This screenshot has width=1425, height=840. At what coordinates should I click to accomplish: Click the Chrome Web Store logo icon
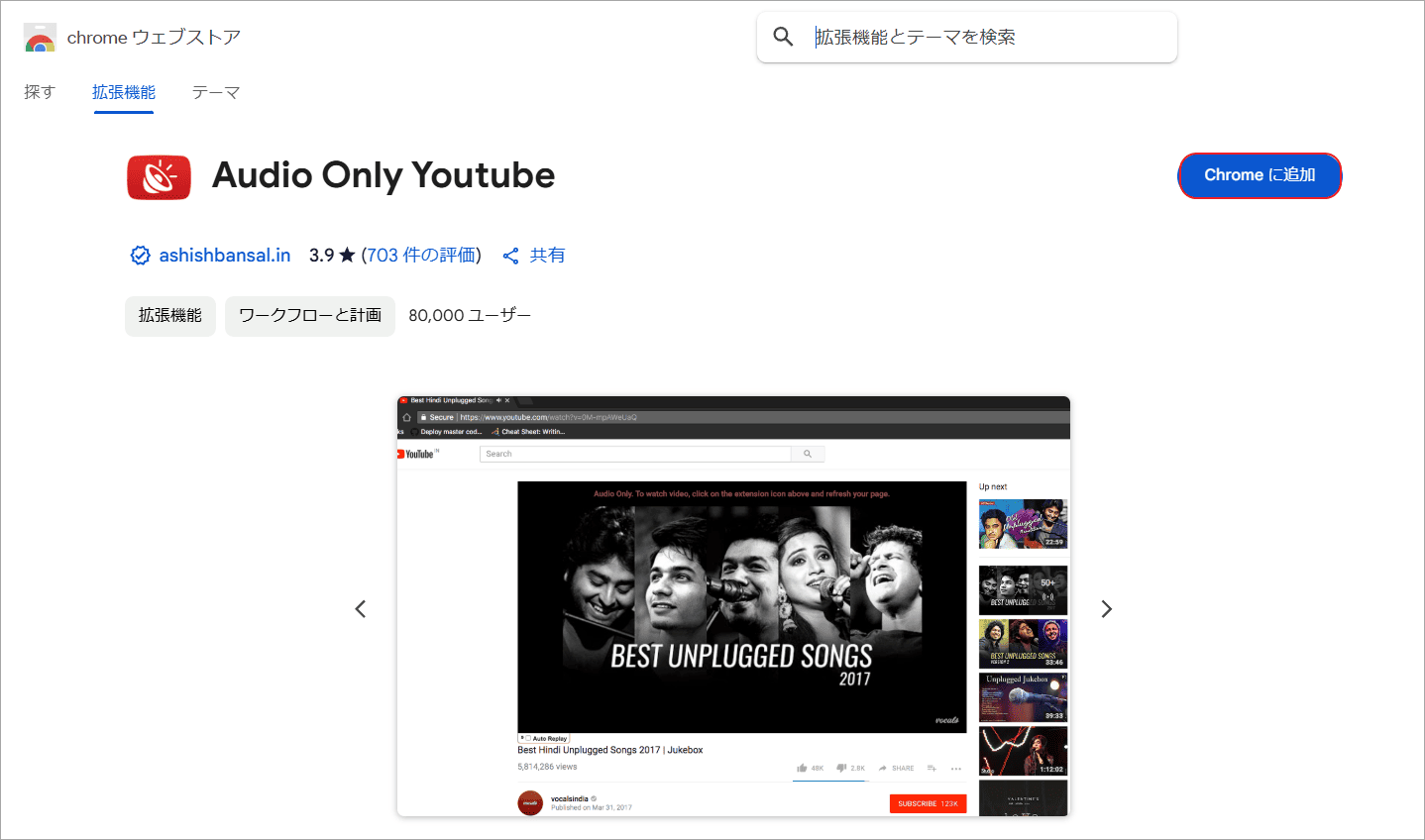click(x=40, y=38)
